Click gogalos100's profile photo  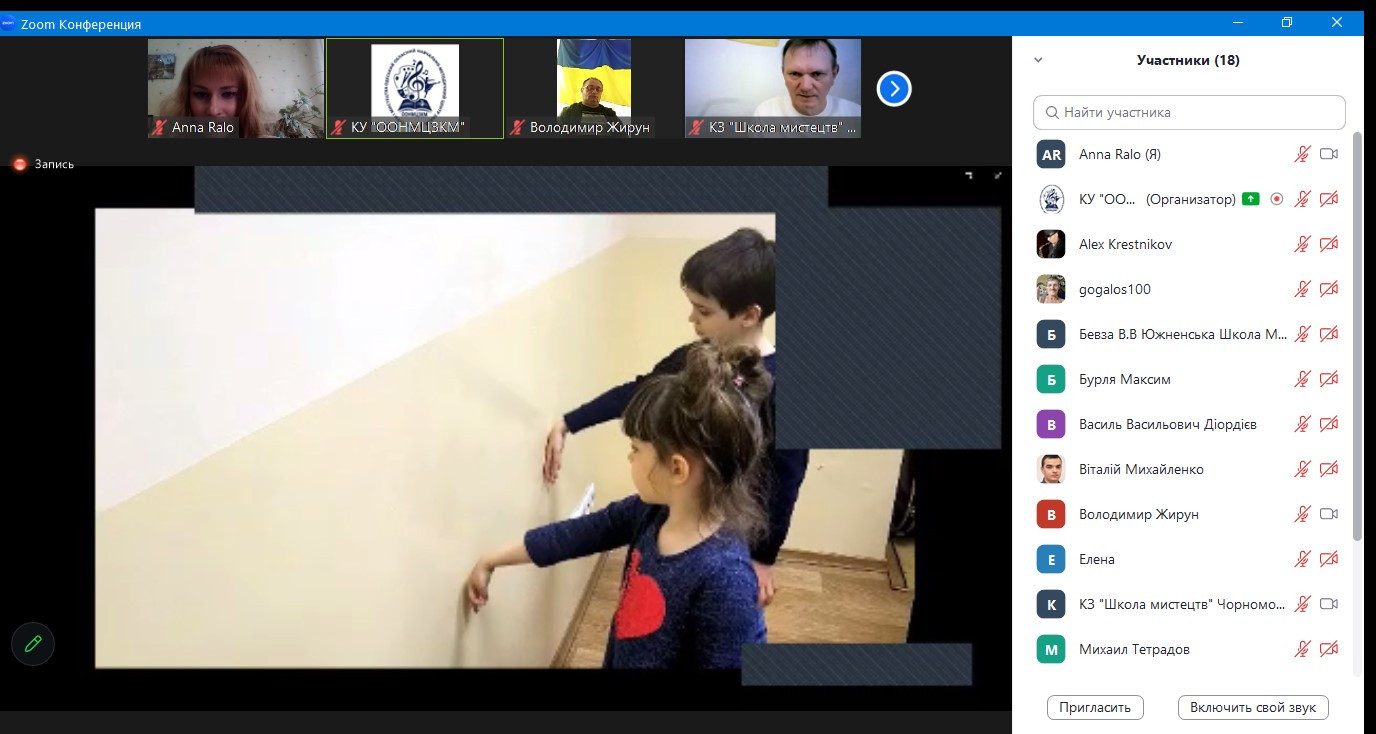tap(1051, 289)
